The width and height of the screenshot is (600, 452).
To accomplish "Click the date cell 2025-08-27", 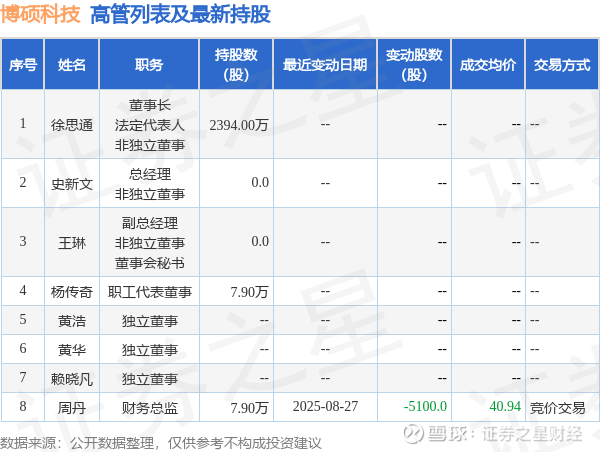I will click(325, 406).
